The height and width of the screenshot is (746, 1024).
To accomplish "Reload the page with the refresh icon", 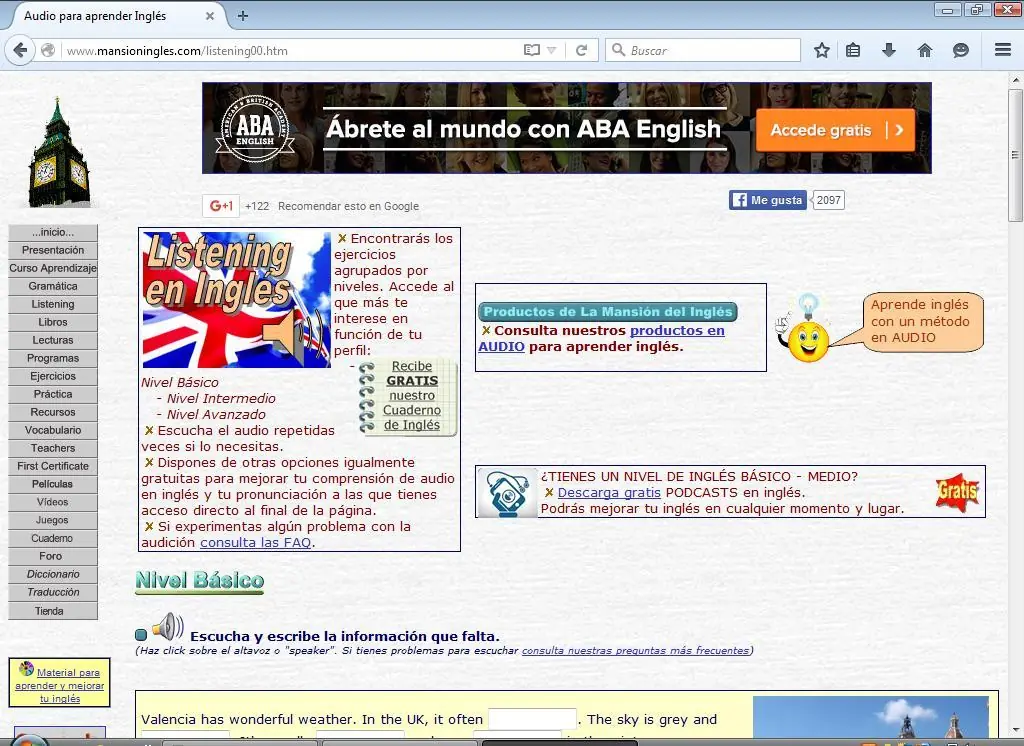I will (581, 50).
